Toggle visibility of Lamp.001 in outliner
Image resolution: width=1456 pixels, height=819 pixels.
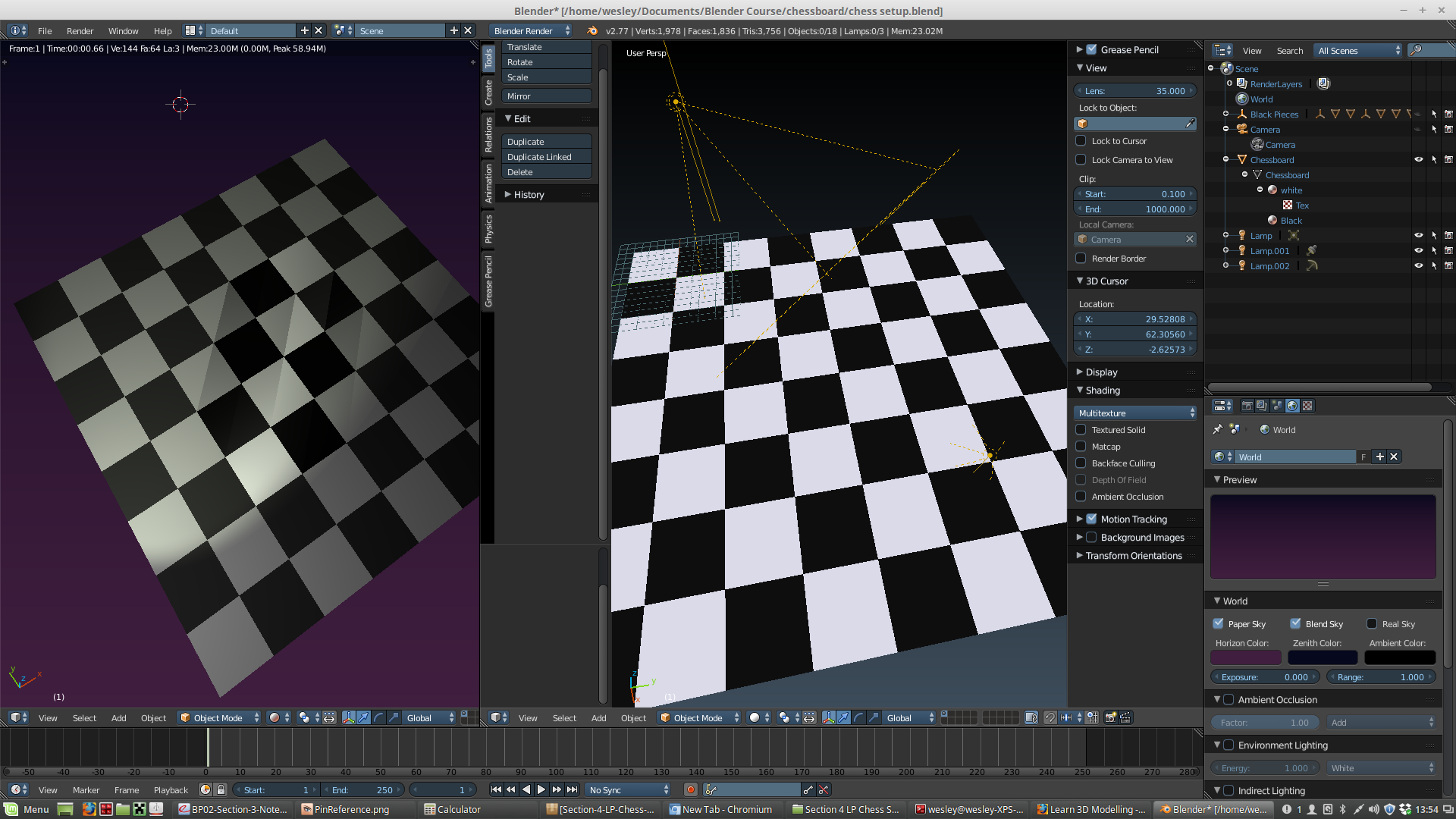coord(1418,251)
